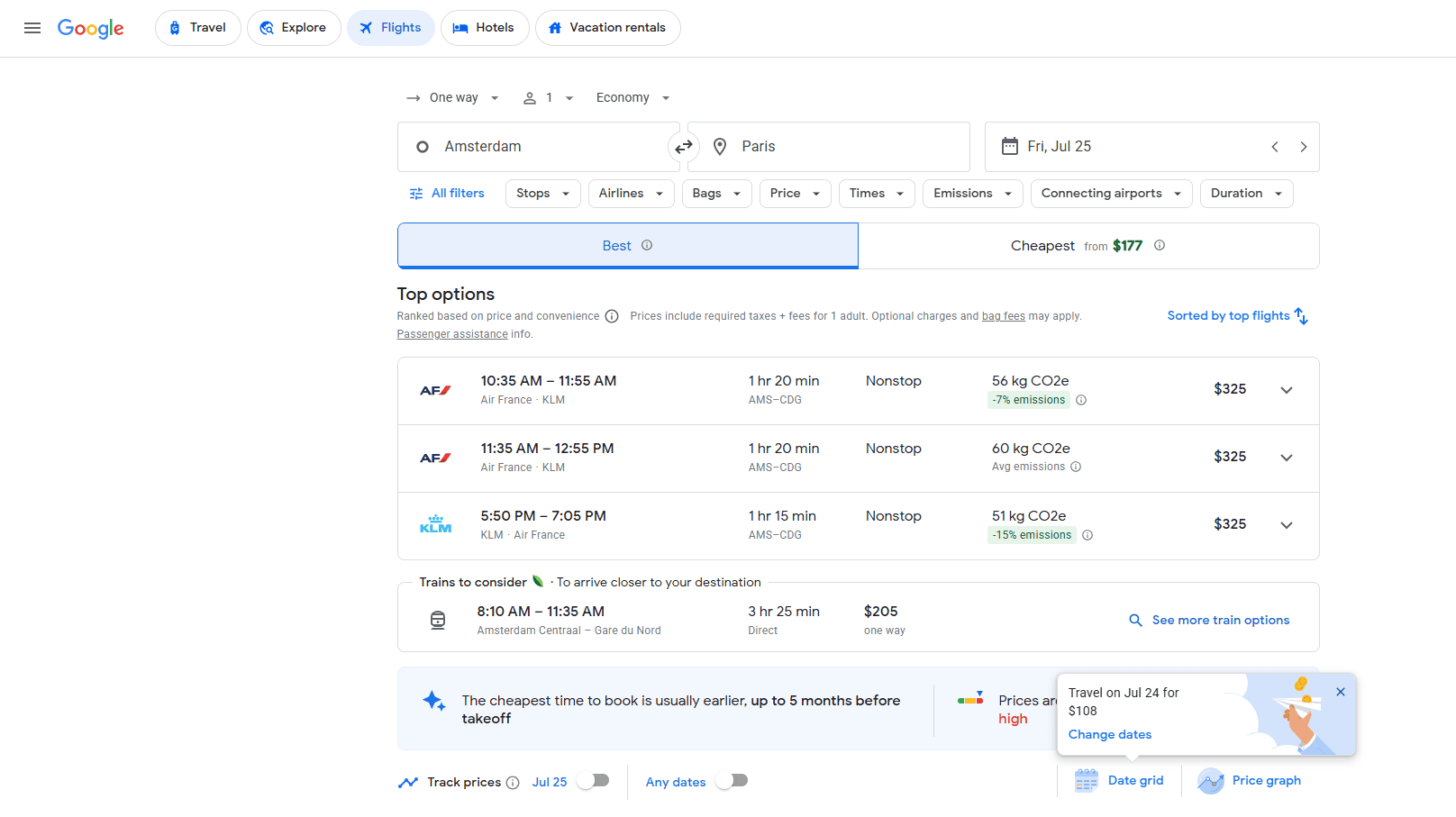Open the main hamburger menu

pyautogui.click(x=32, y=28)
